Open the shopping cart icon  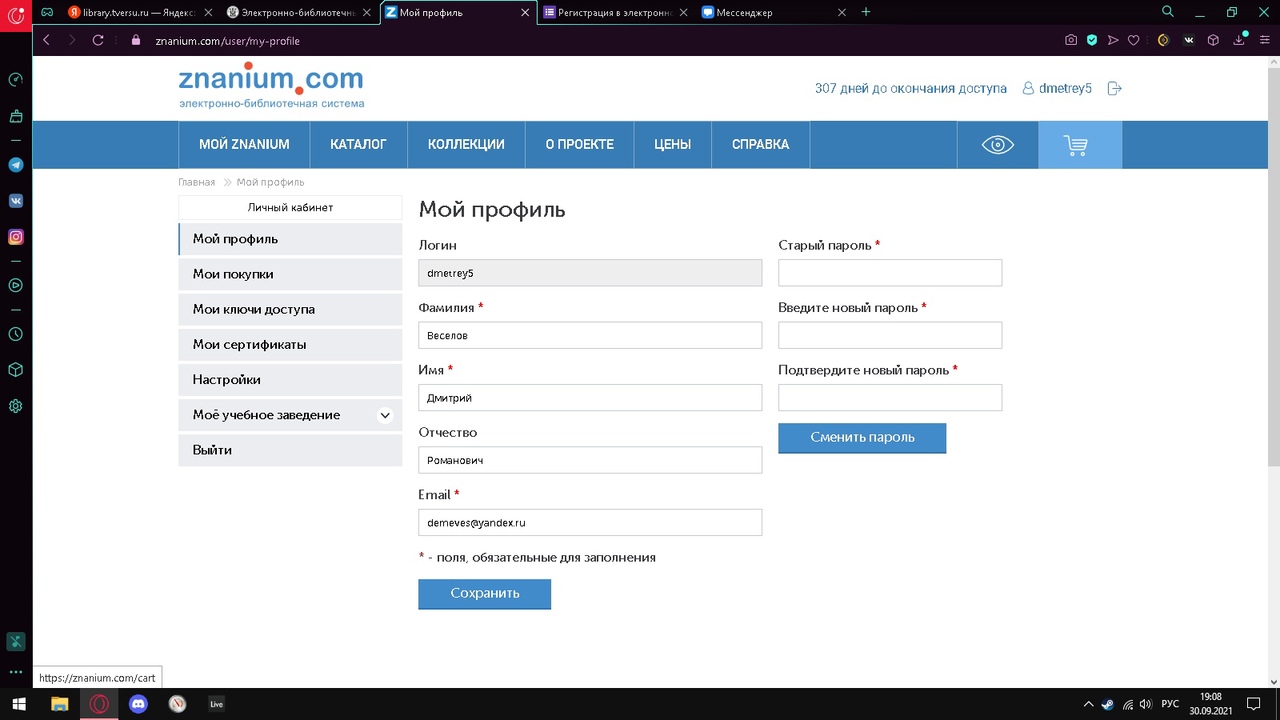[x=1076, y=145]
